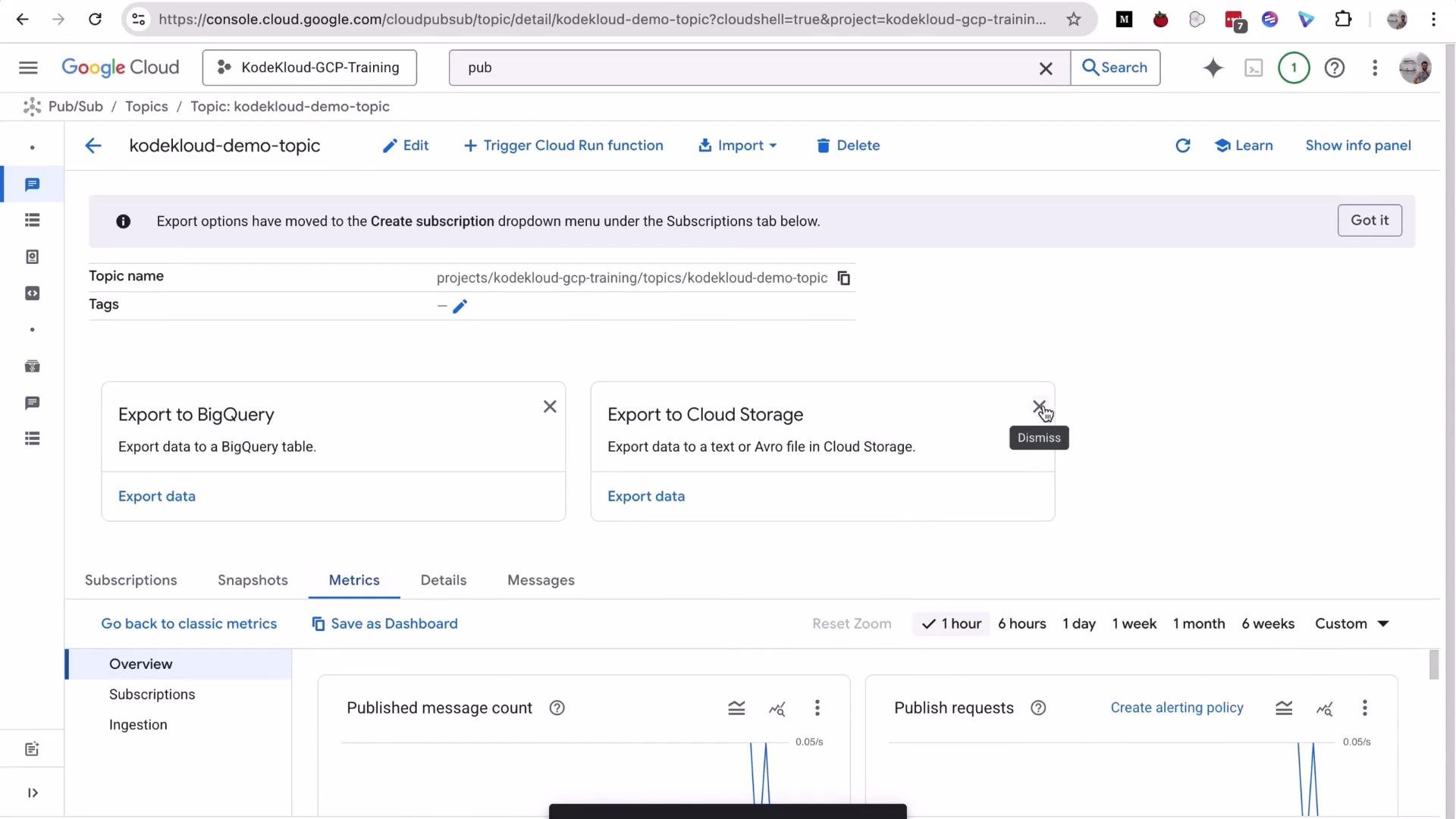This screenshot has height=819, width=1456.
Task: Bookmark this page with the star icon
Action: (x=1073, y=19)
